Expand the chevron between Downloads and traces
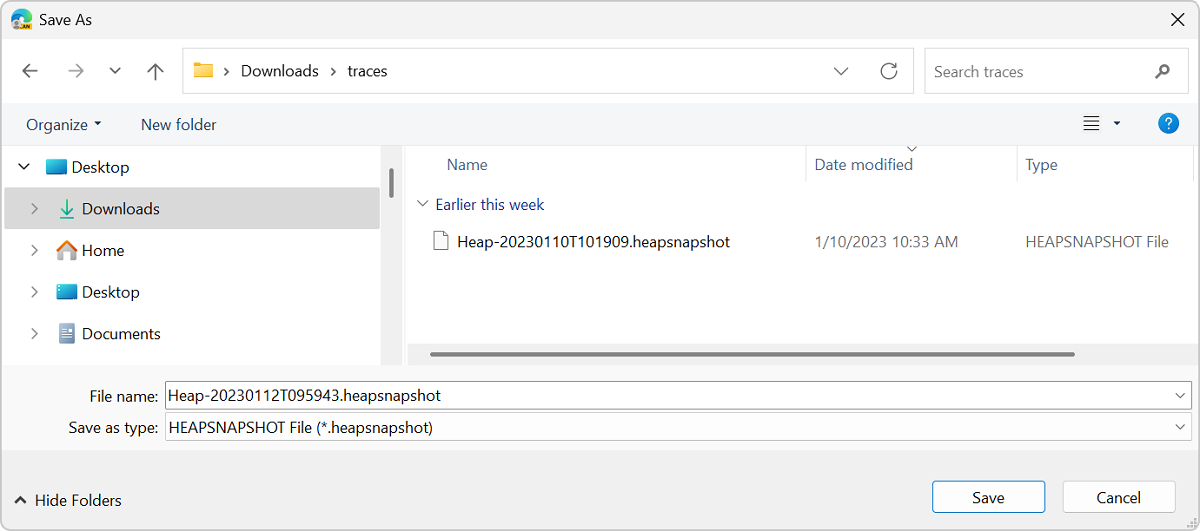1200x531 pixels. (x=333, y=71)
